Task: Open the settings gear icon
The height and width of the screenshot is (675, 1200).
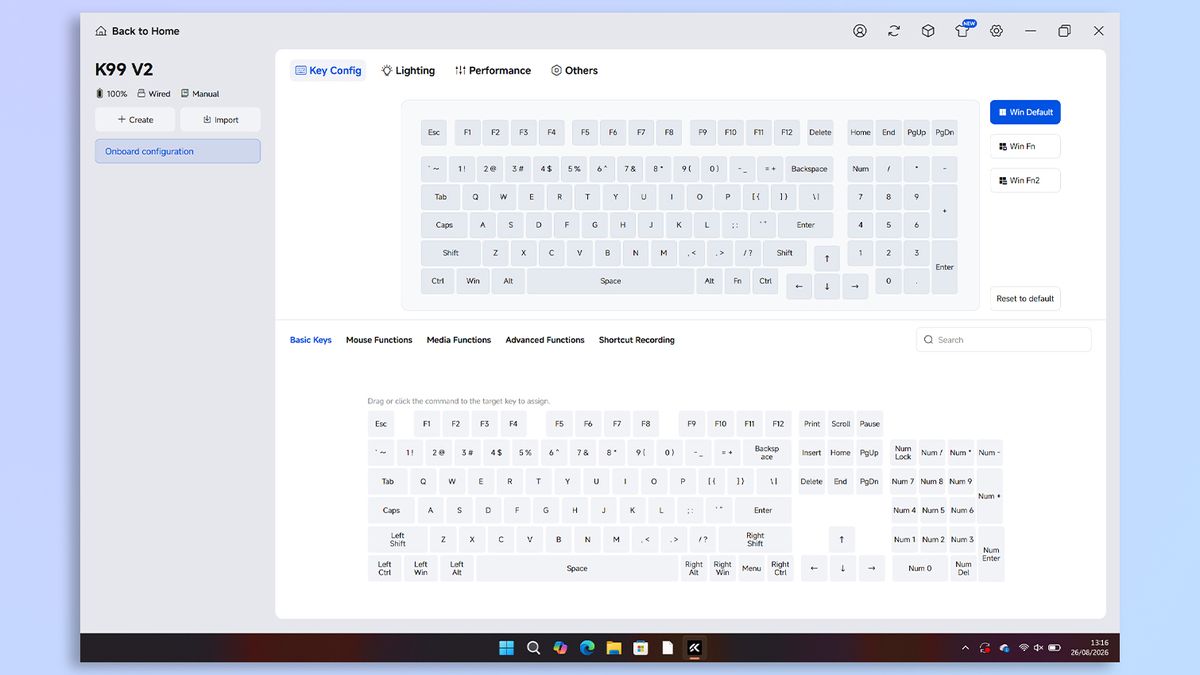Action: pos(997,31)
